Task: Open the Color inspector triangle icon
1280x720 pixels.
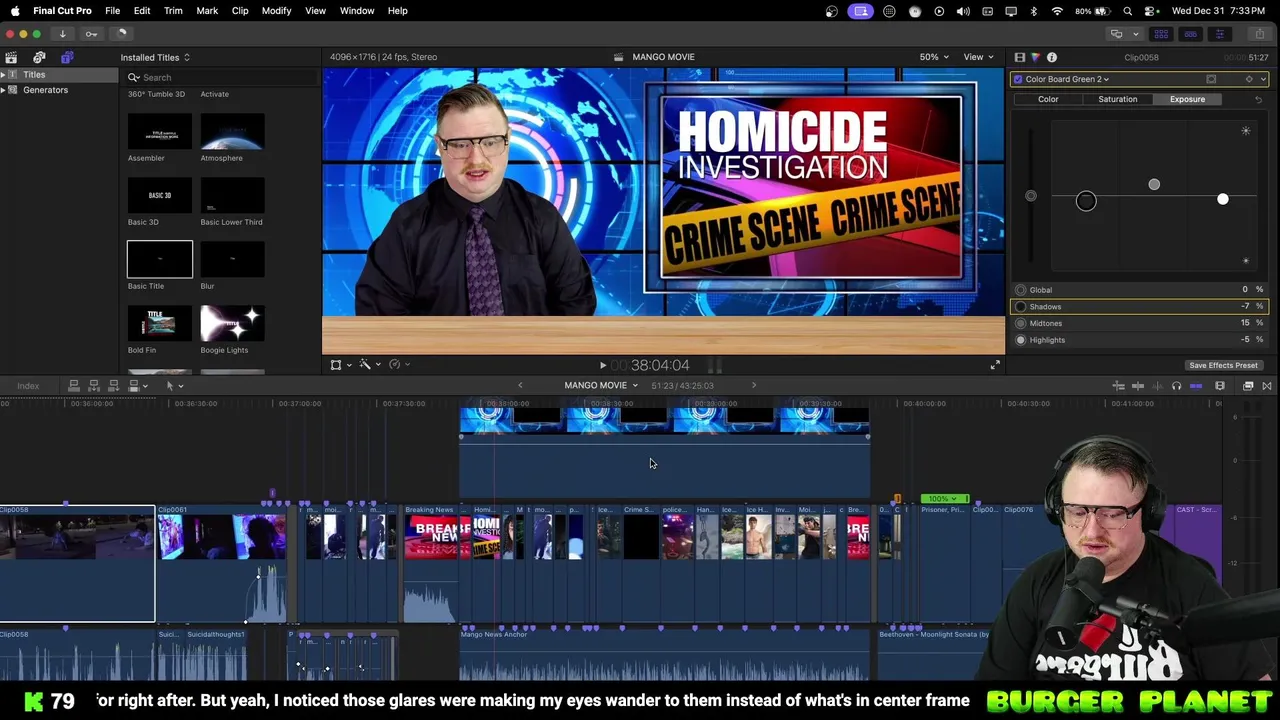Action: [x=1035, y=57]
